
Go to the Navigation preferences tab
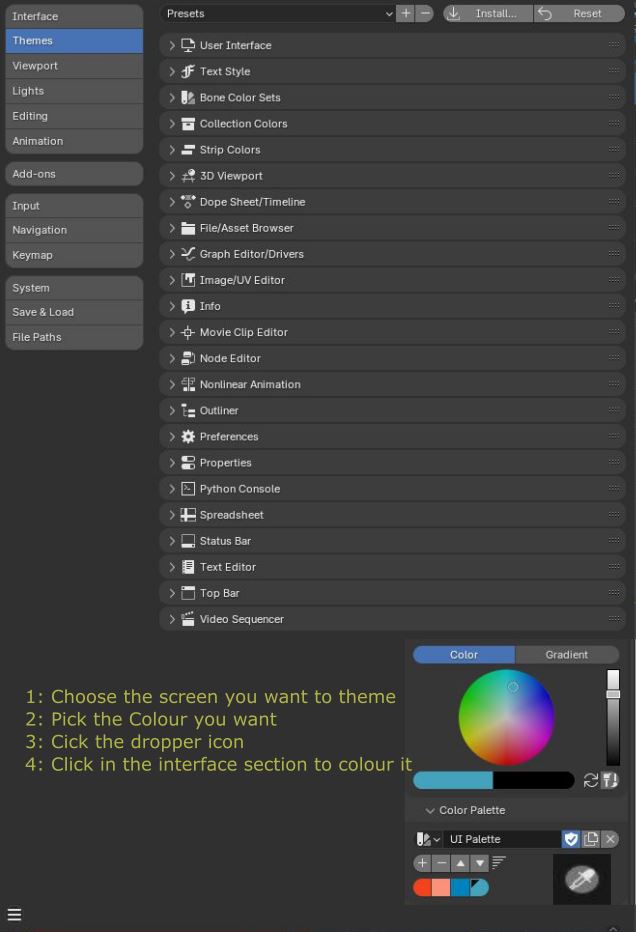(x=74, y=230)
